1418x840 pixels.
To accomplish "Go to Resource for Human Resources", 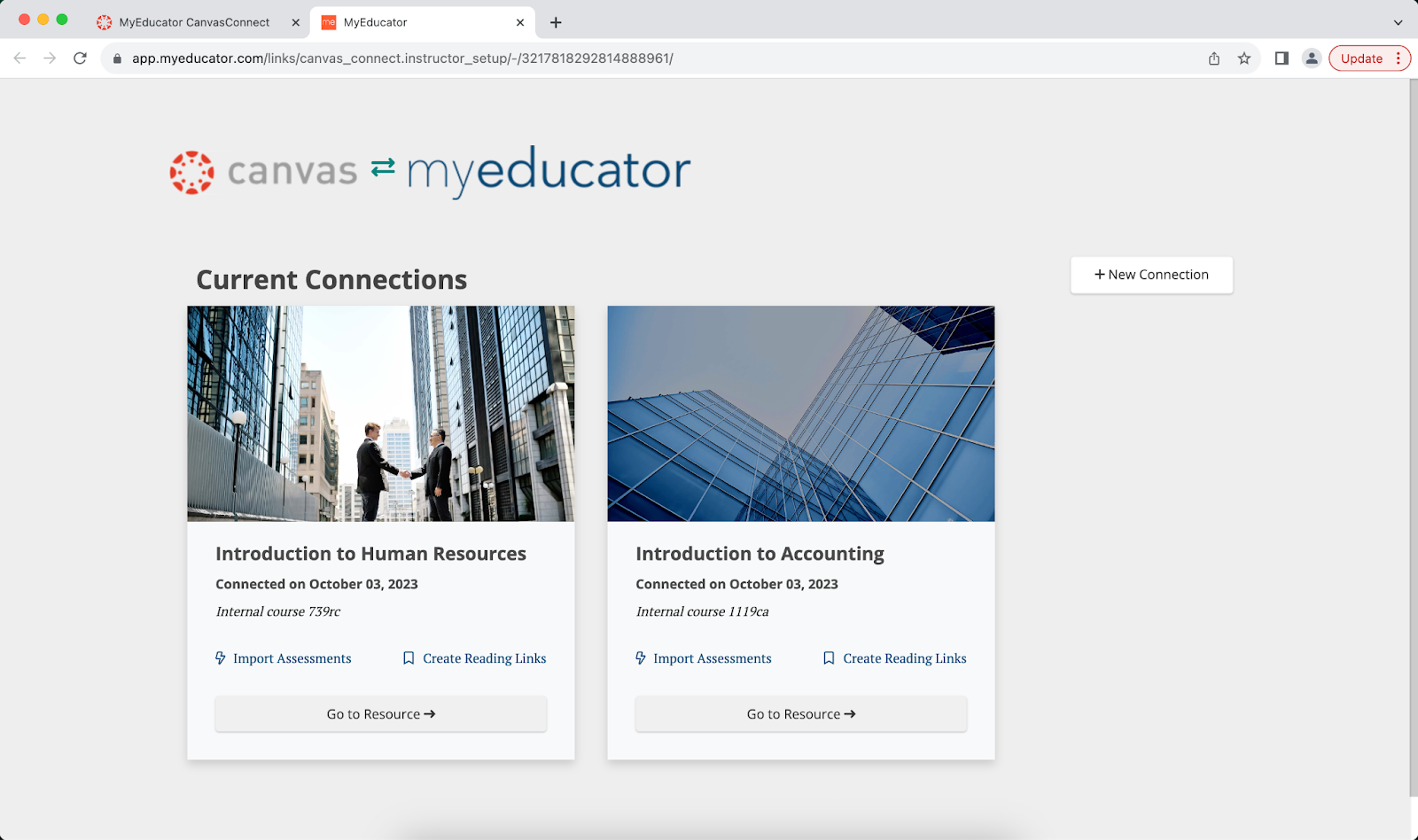I will (x=381, y=714).
